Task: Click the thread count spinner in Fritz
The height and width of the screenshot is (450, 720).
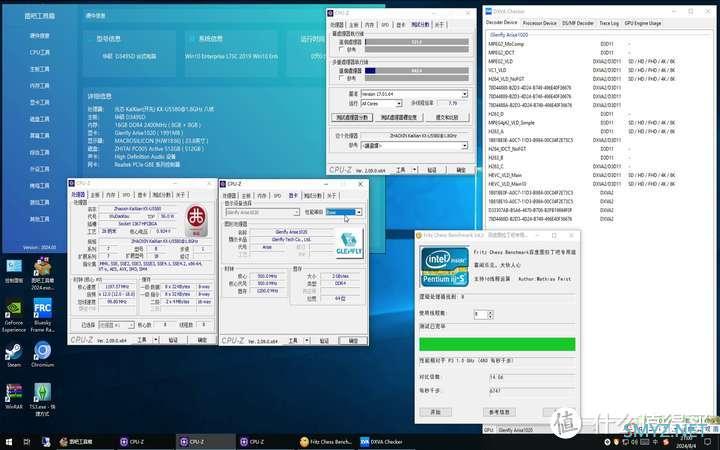Action: [x=490, y=315]
